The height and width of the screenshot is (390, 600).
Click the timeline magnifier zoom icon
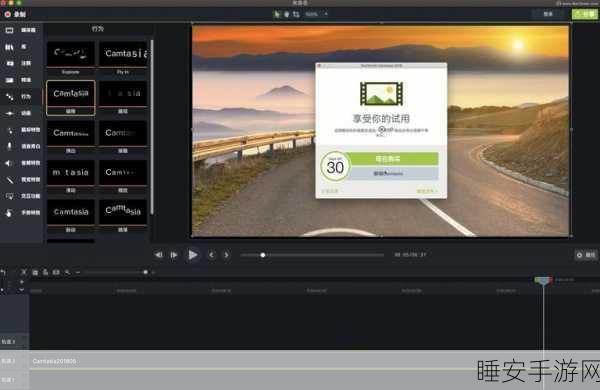[67, 272]
